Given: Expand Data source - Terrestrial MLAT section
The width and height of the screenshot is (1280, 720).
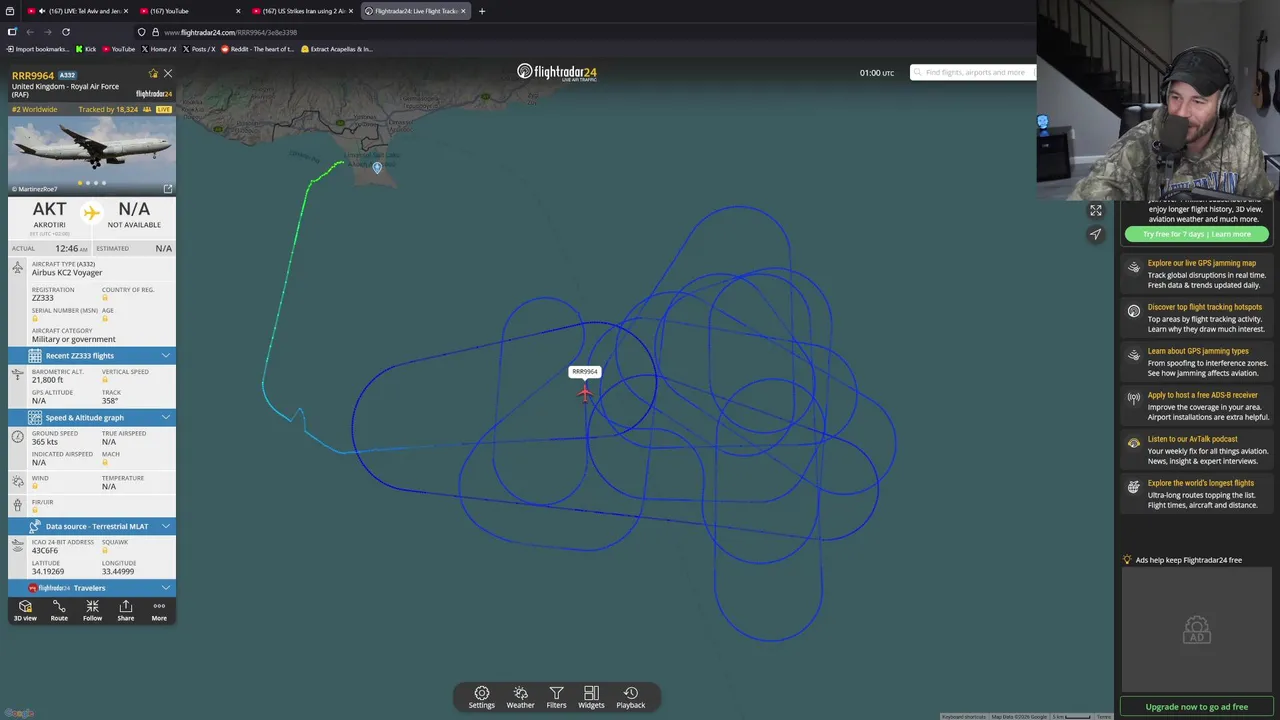Looking at the screenshot, I should (92, 526).
